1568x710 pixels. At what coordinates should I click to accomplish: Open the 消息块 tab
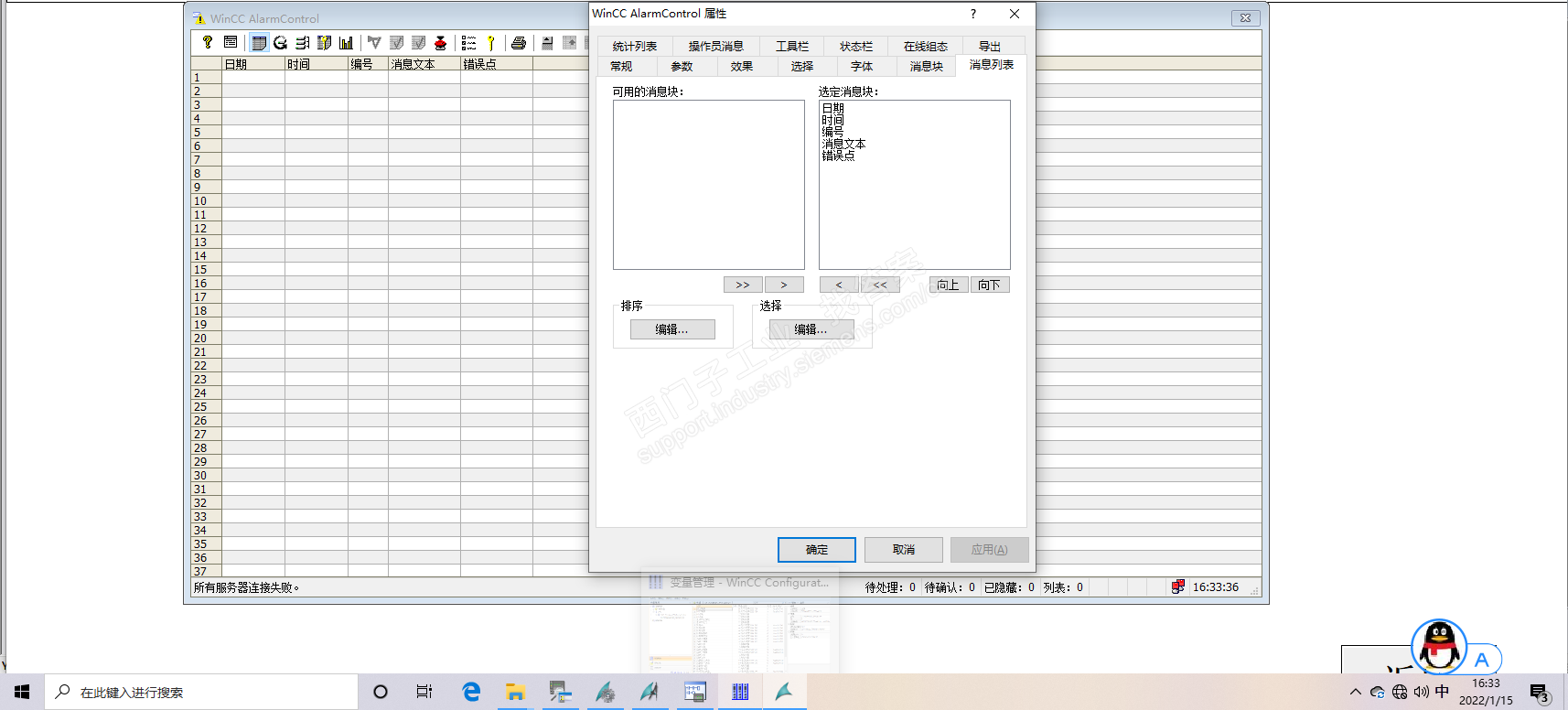[927, 67]
